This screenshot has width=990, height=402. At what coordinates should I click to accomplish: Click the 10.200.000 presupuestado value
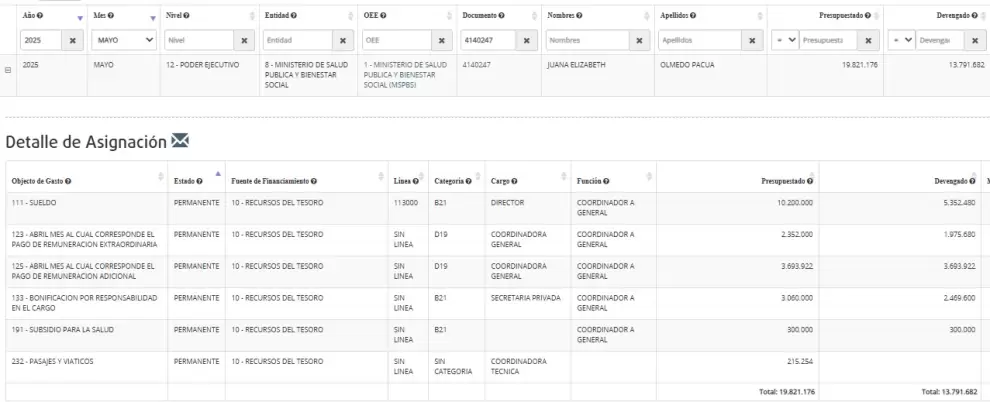pyautogui.click(x=795, y=203)
